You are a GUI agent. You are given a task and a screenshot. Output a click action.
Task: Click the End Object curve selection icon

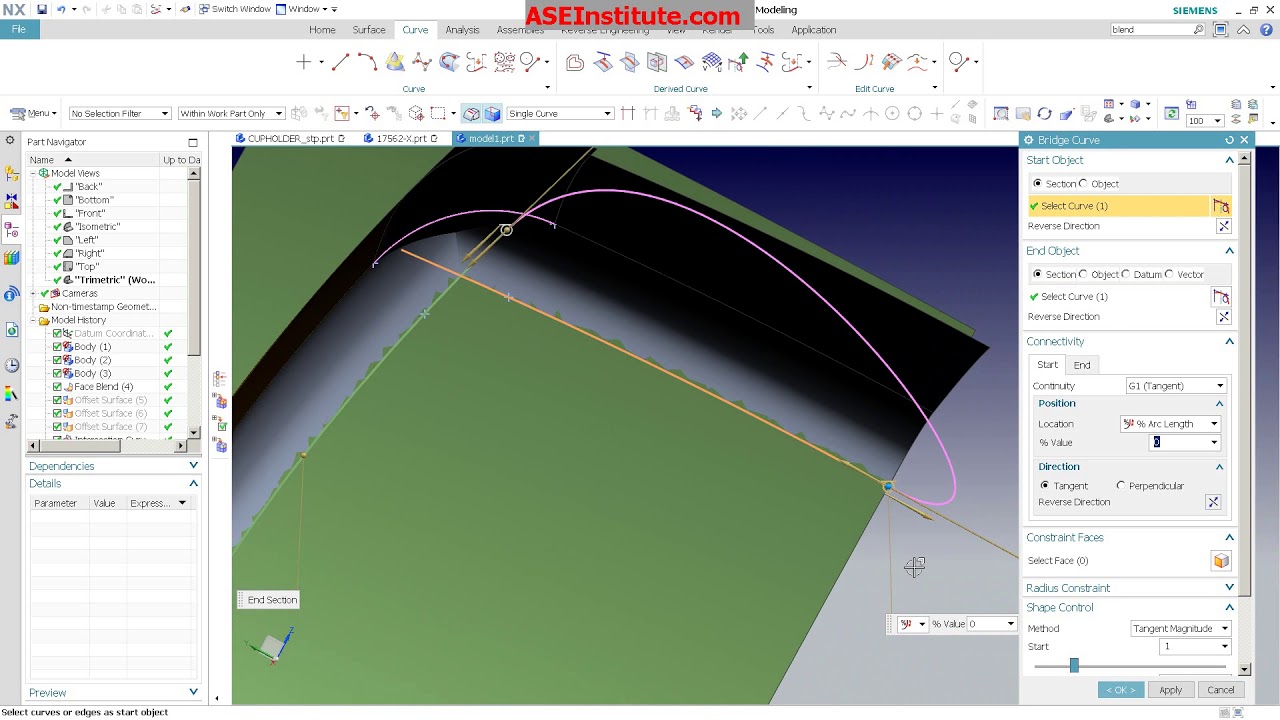coord(1221,297)
